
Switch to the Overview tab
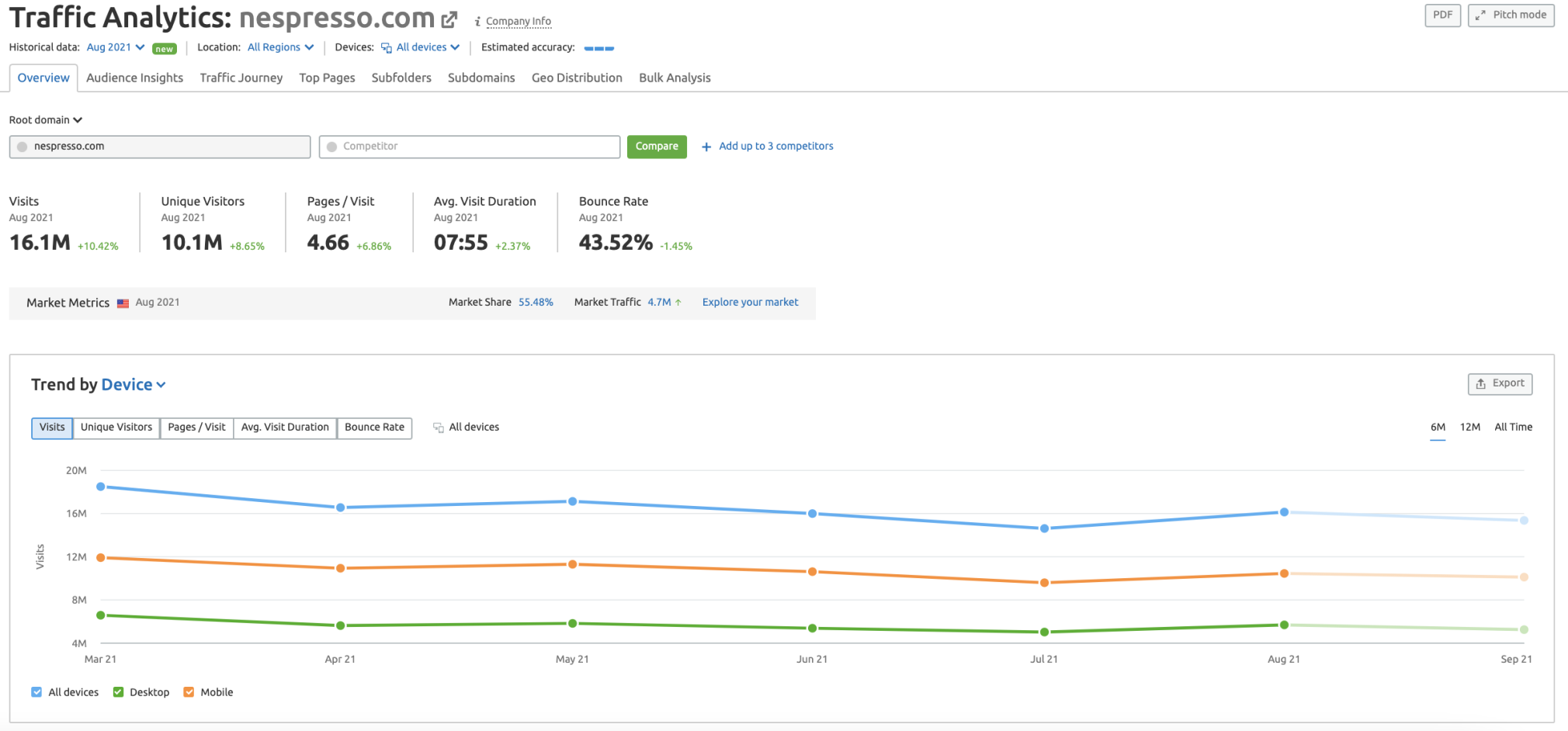point(43,78)
